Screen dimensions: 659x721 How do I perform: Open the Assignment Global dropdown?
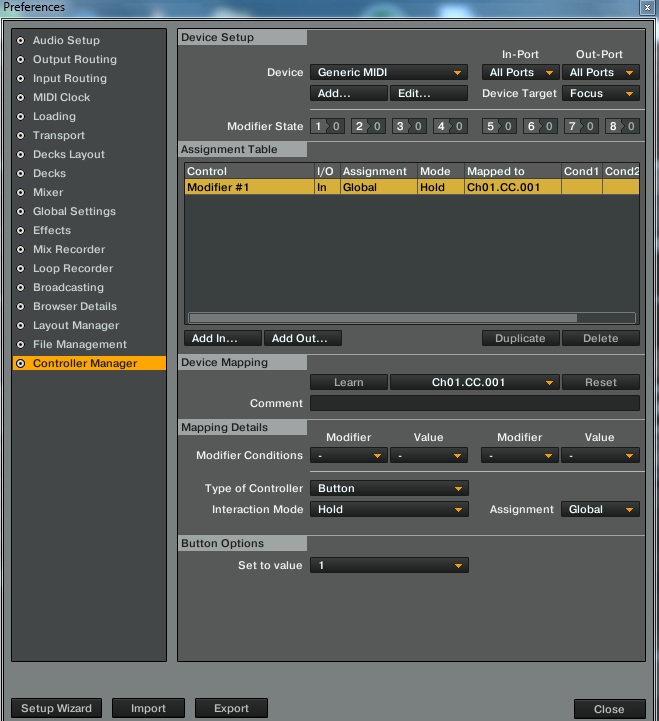600,509
